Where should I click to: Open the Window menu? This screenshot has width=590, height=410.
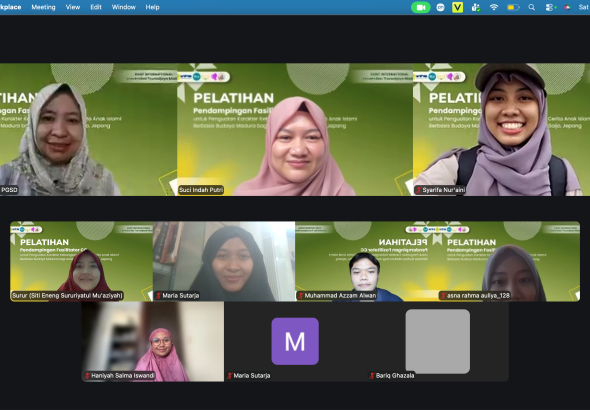pos(123,7)
